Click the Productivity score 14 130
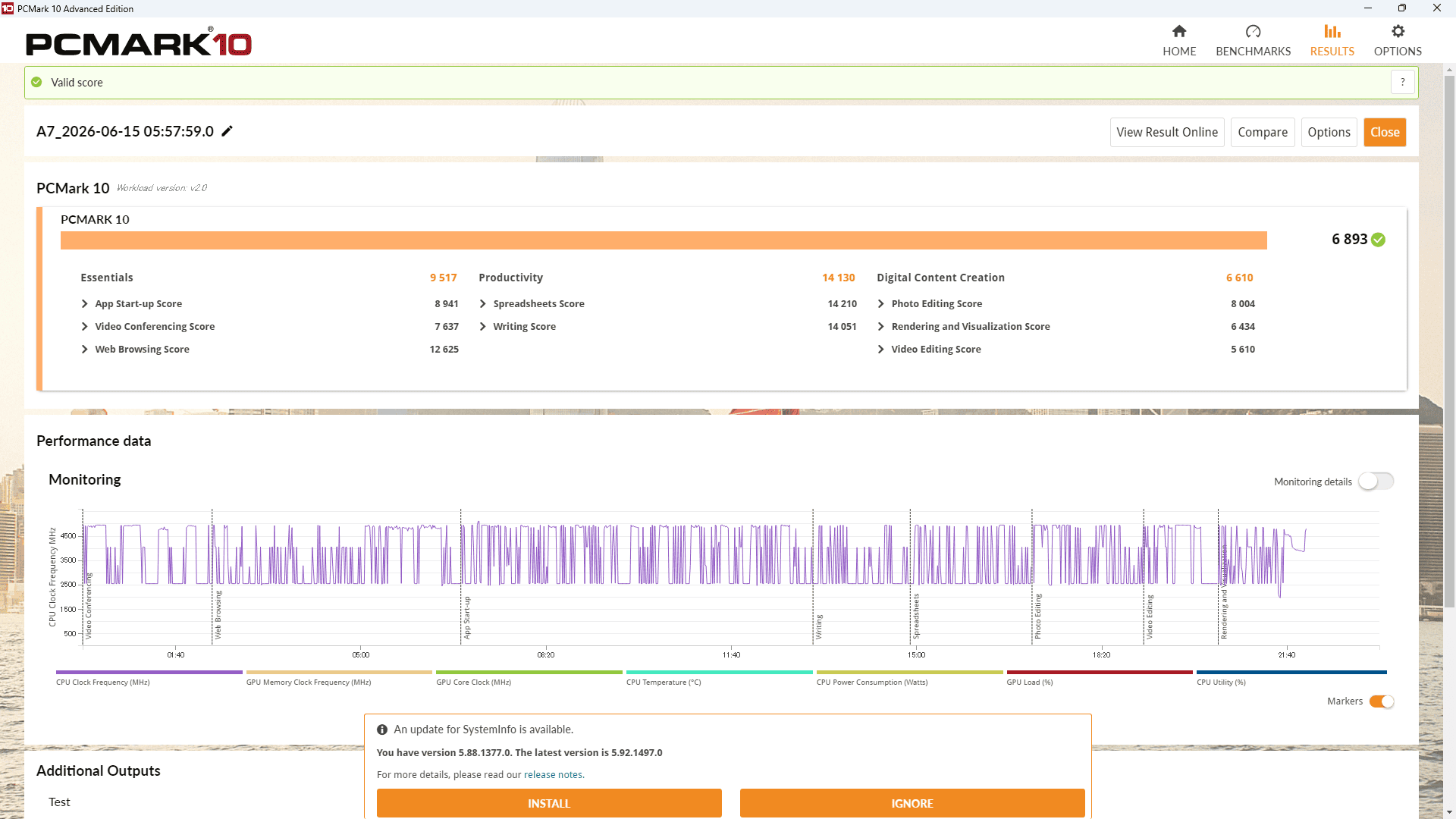The width and height of the screenshot is (1456, 819). [x=839, y=278]
